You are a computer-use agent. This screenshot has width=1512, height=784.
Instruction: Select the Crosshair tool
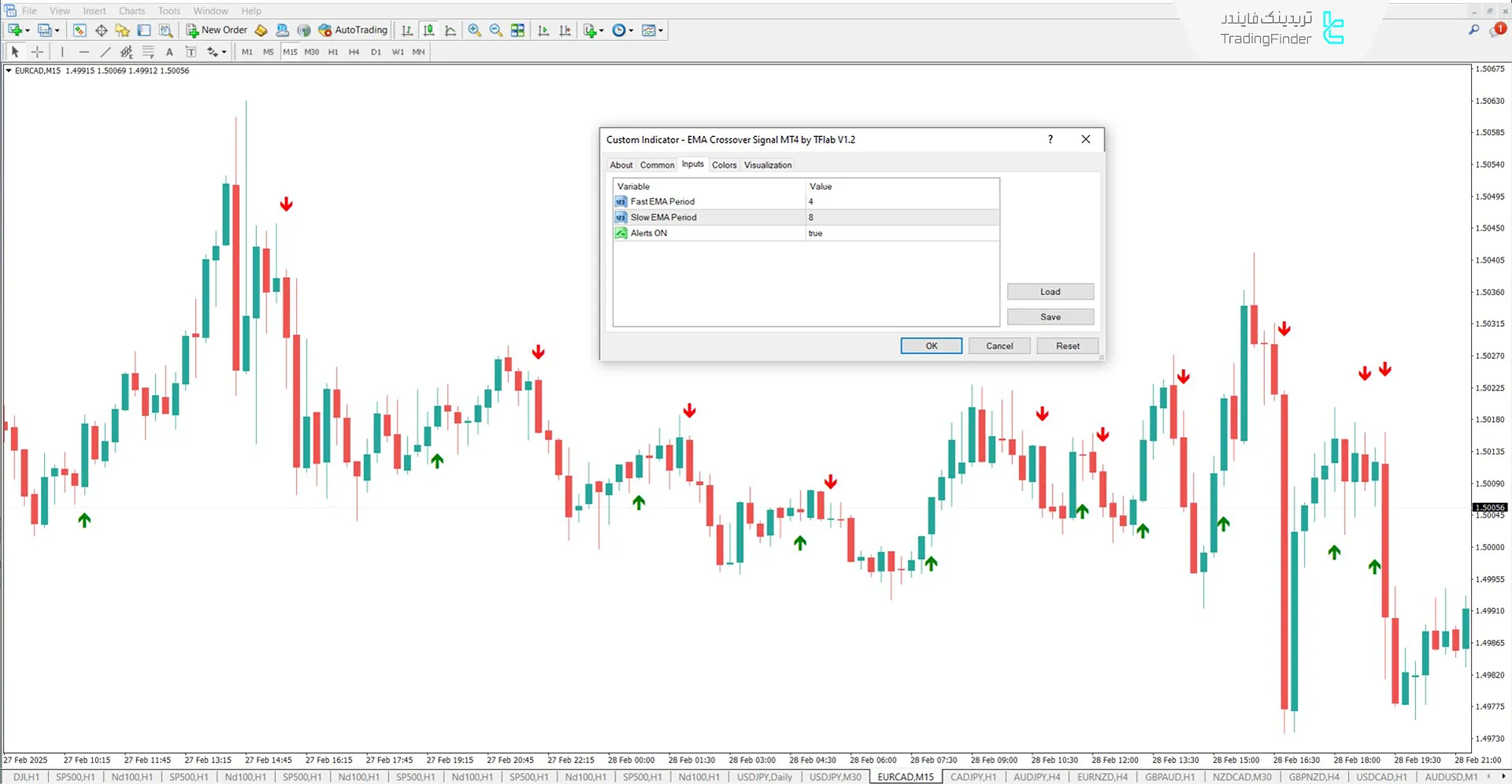(x=37, y=51)
